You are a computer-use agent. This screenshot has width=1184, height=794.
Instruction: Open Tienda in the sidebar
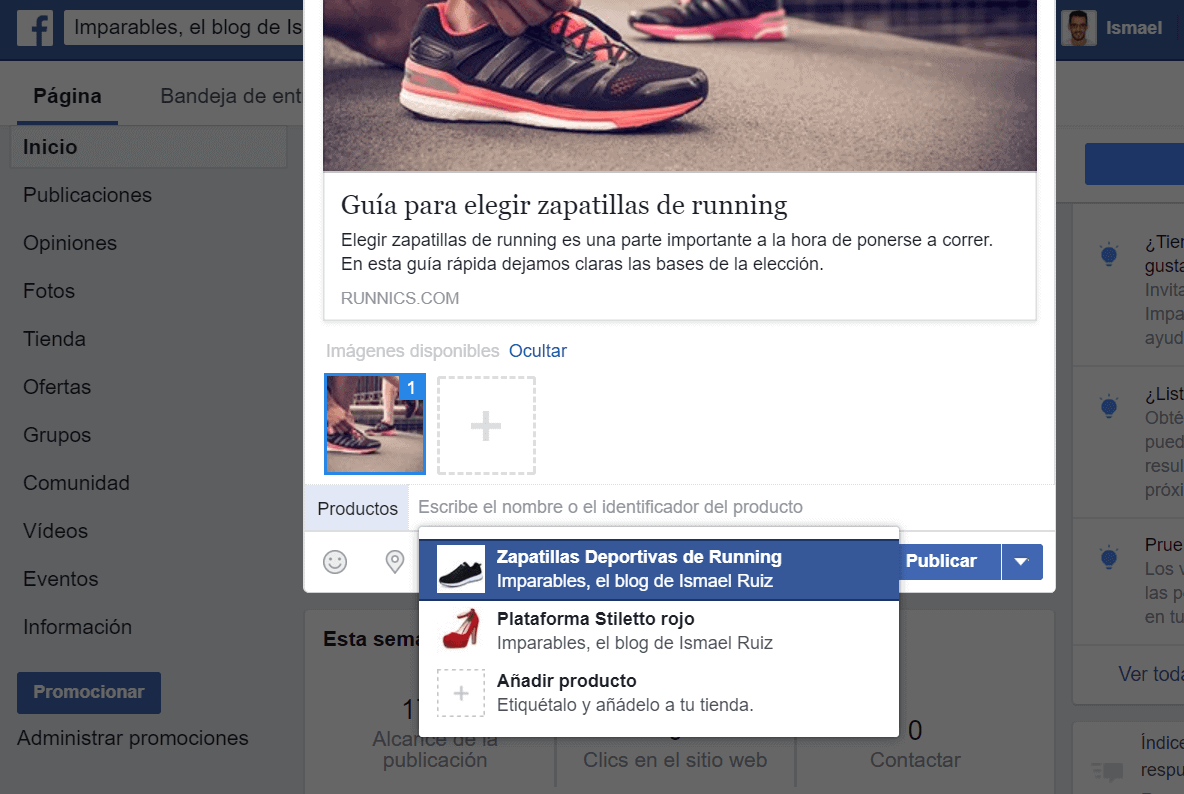54,339
